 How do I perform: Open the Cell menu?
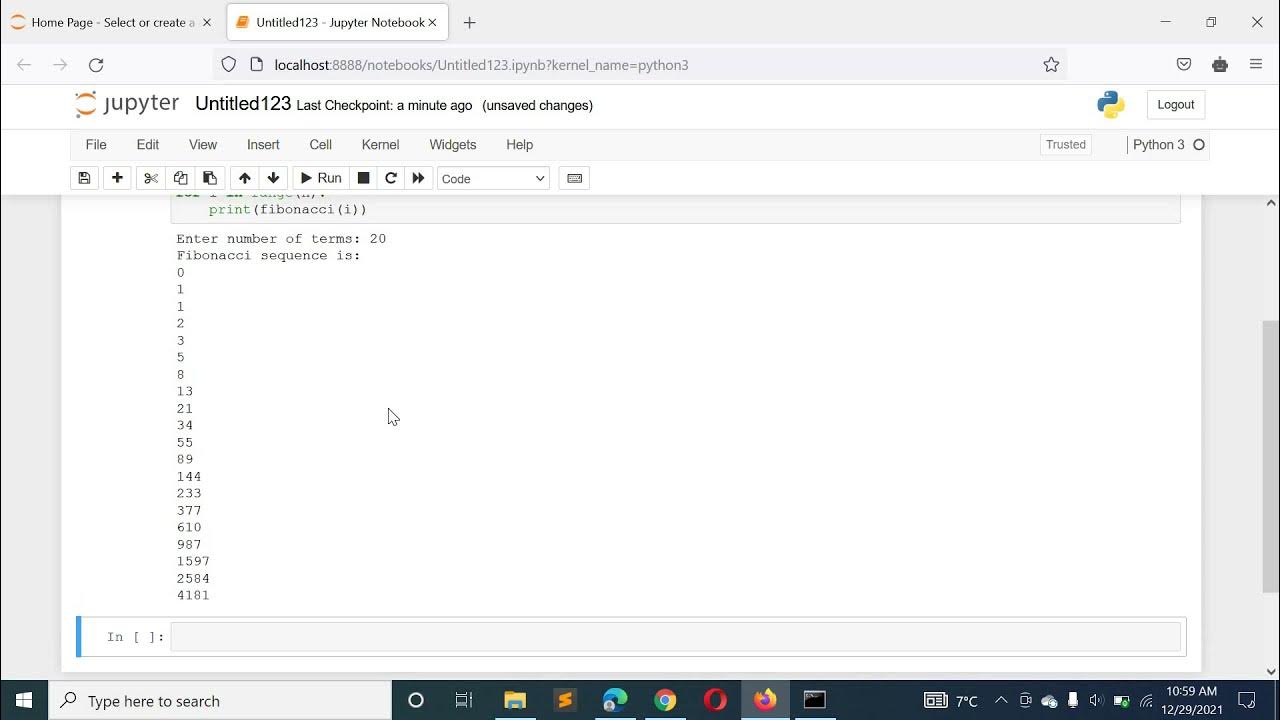tap(321, 145)
